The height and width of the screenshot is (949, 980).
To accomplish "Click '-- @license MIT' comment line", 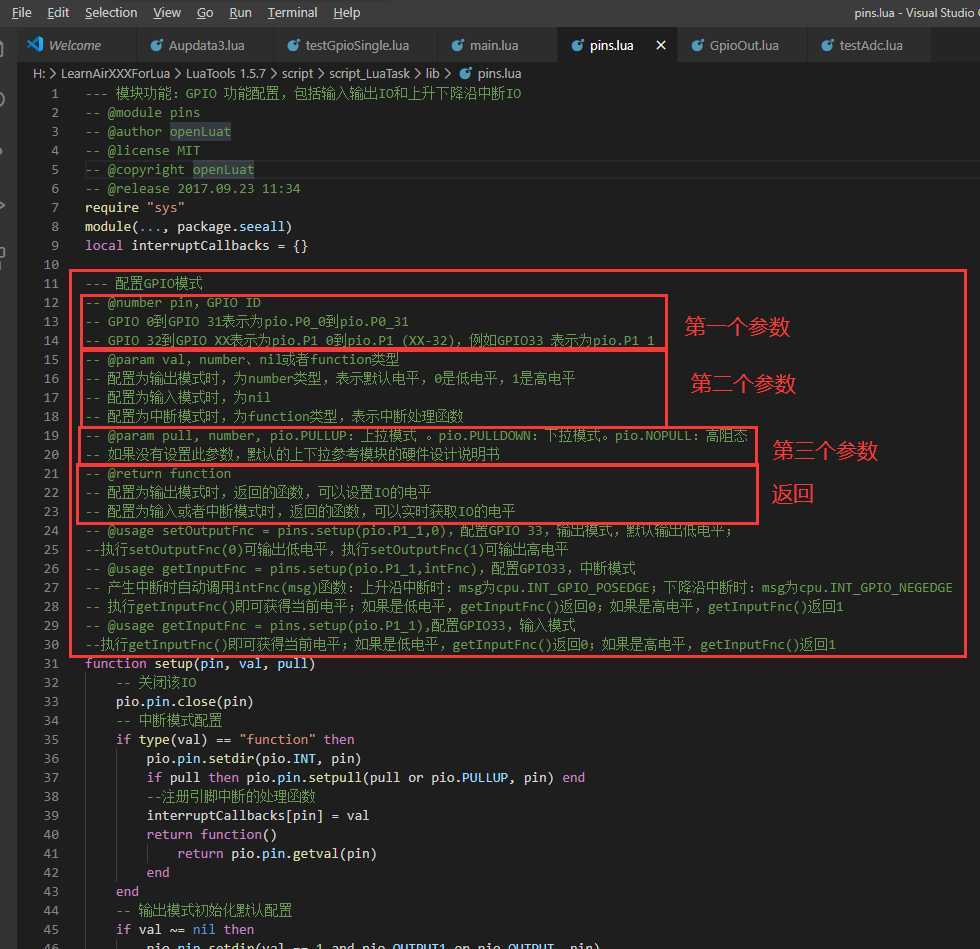I will point(142,151).
